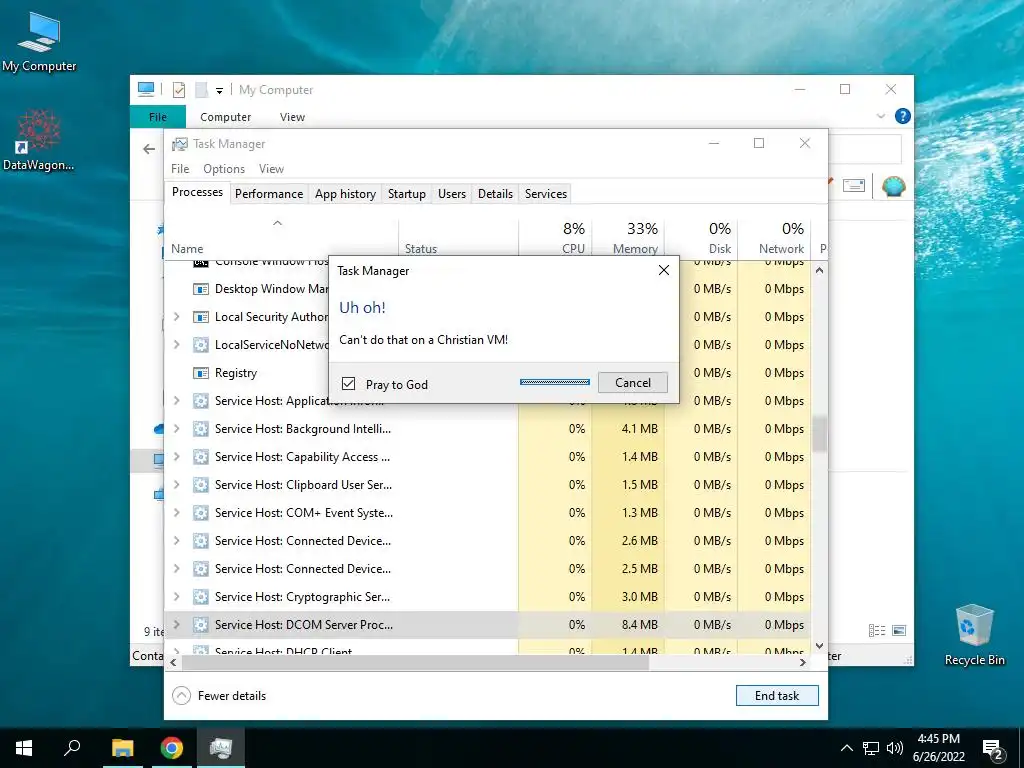Open View ribbon tab in My Computer
Screen dimensions: 1024x768
click(x=292, y=117)
